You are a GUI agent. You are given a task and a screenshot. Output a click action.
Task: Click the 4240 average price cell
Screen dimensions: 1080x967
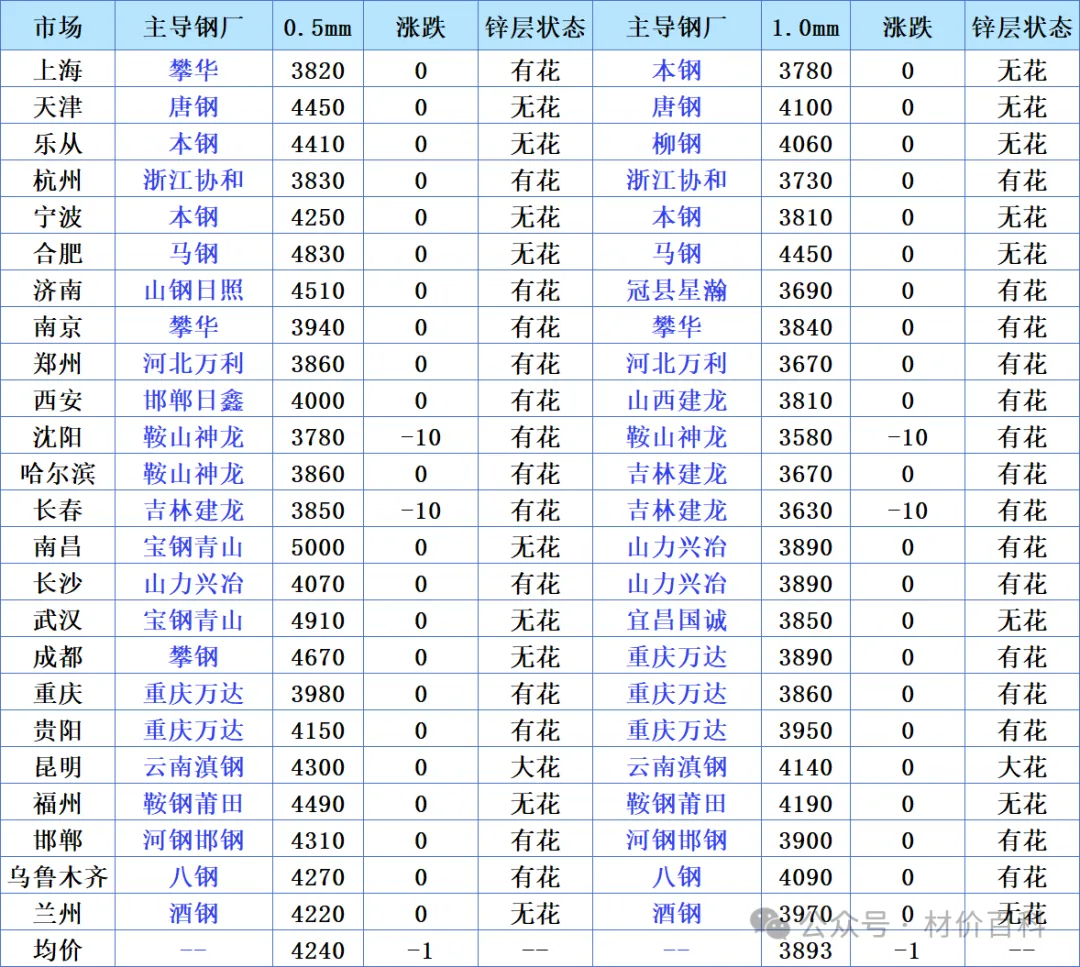318,950
